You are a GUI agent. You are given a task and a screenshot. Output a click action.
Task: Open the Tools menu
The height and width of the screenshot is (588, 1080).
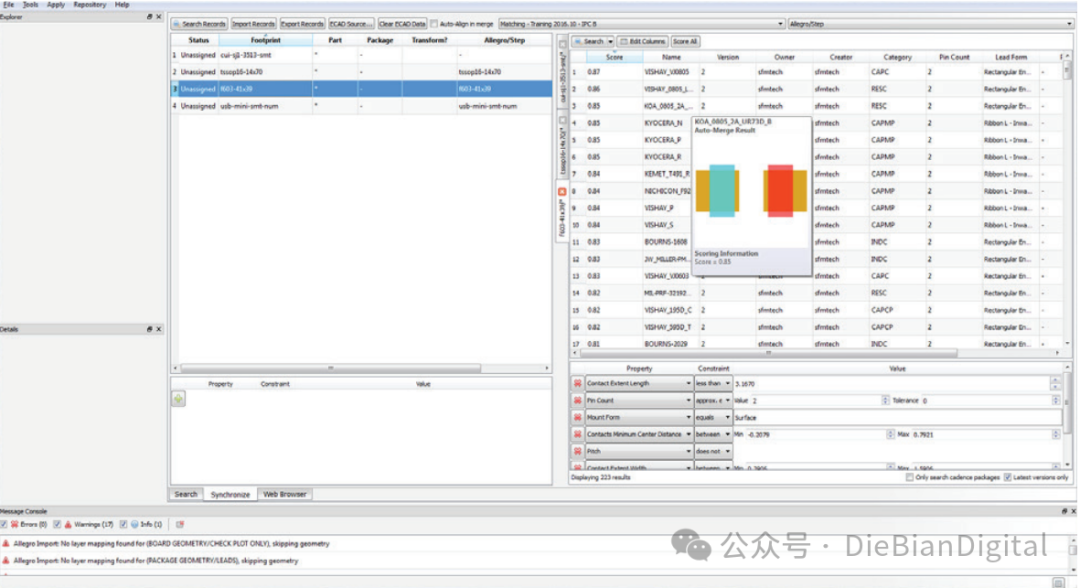[30, 4]
